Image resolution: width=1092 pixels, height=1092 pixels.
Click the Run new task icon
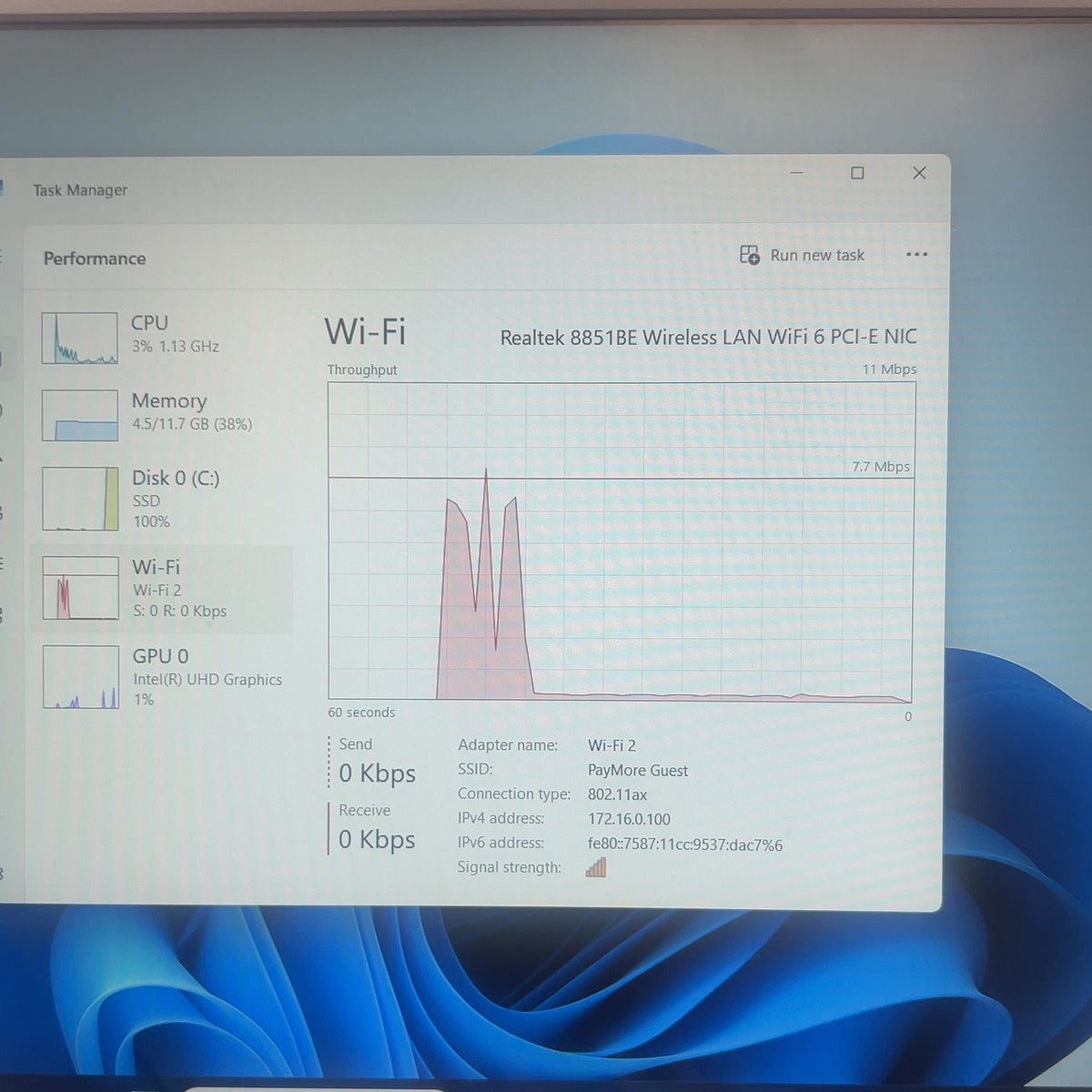tap(749, 255)
